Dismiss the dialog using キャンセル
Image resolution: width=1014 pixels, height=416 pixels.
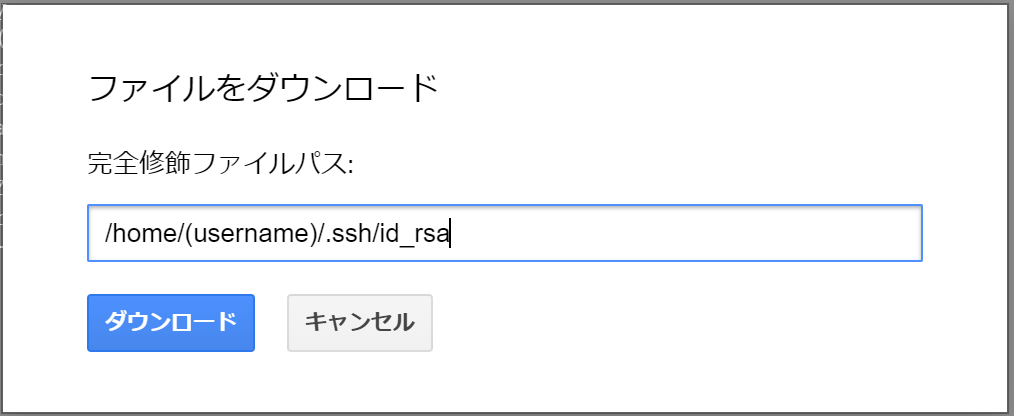359,322
